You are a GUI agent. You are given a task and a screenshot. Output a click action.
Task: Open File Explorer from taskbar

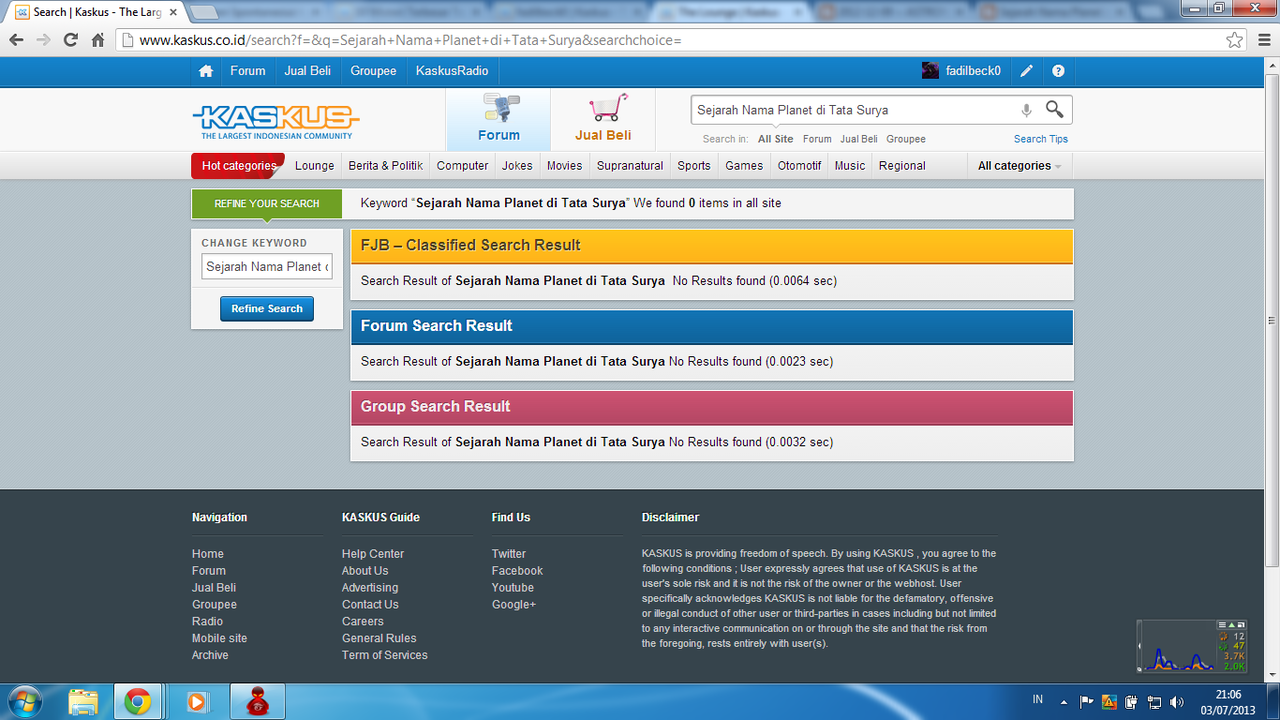pos(84,702)
